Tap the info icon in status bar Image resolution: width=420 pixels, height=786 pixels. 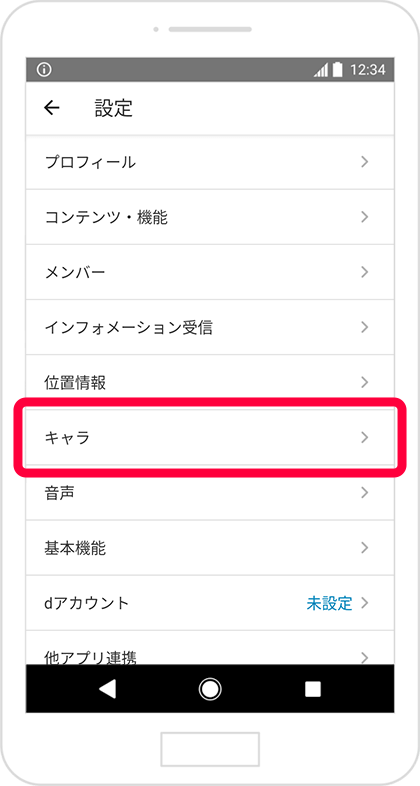point(44,70)
